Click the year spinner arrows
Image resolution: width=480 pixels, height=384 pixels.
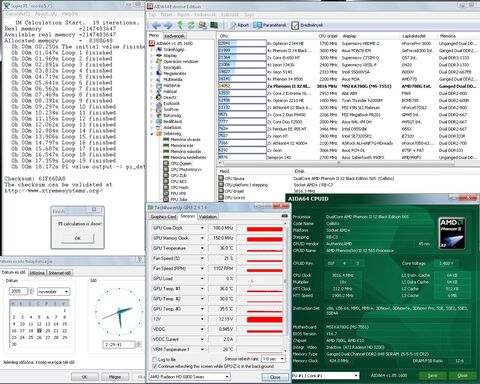31,291
